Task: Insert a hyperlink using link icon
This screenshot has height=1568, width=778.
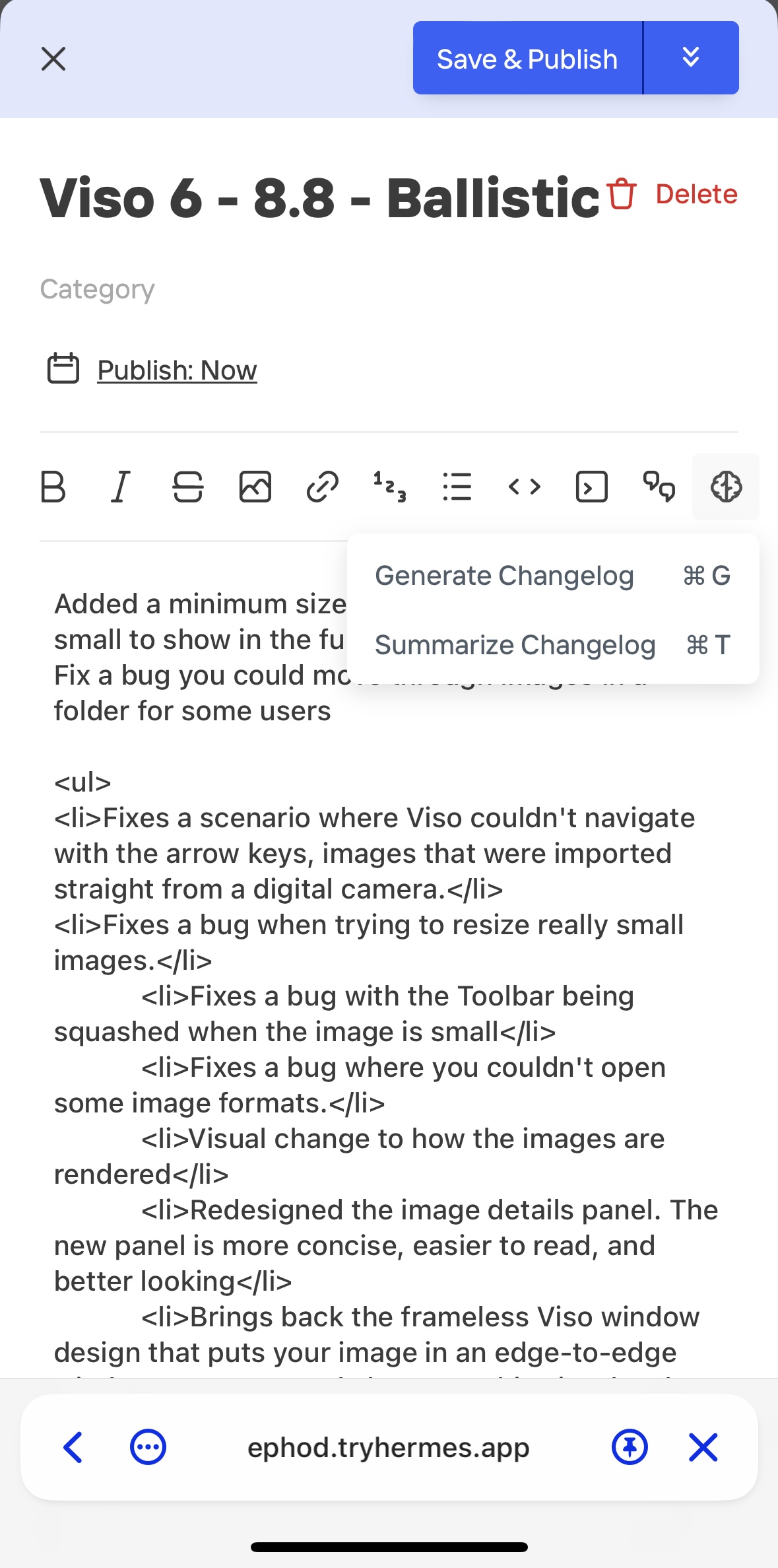Action: click(323, 487)
